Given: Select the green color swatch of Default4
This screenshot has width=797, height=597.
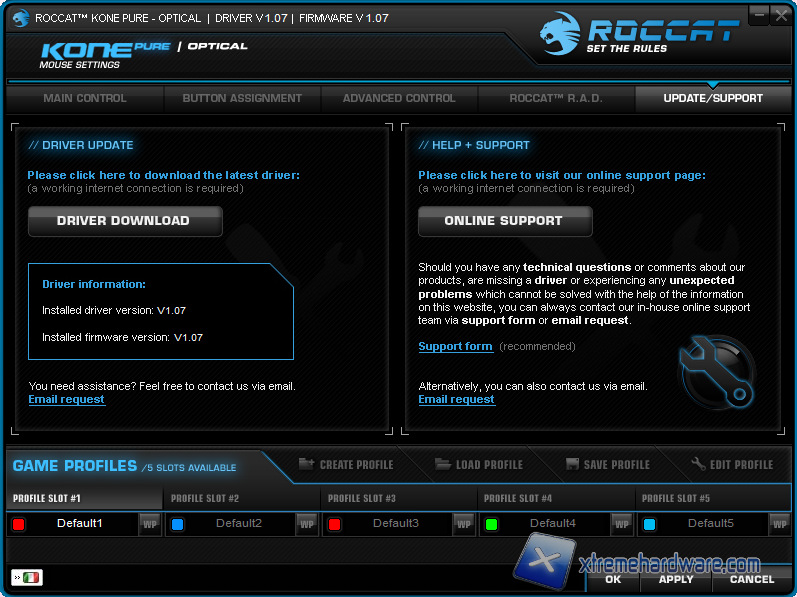Looking at the screenshot, I should tap(491, 524).
